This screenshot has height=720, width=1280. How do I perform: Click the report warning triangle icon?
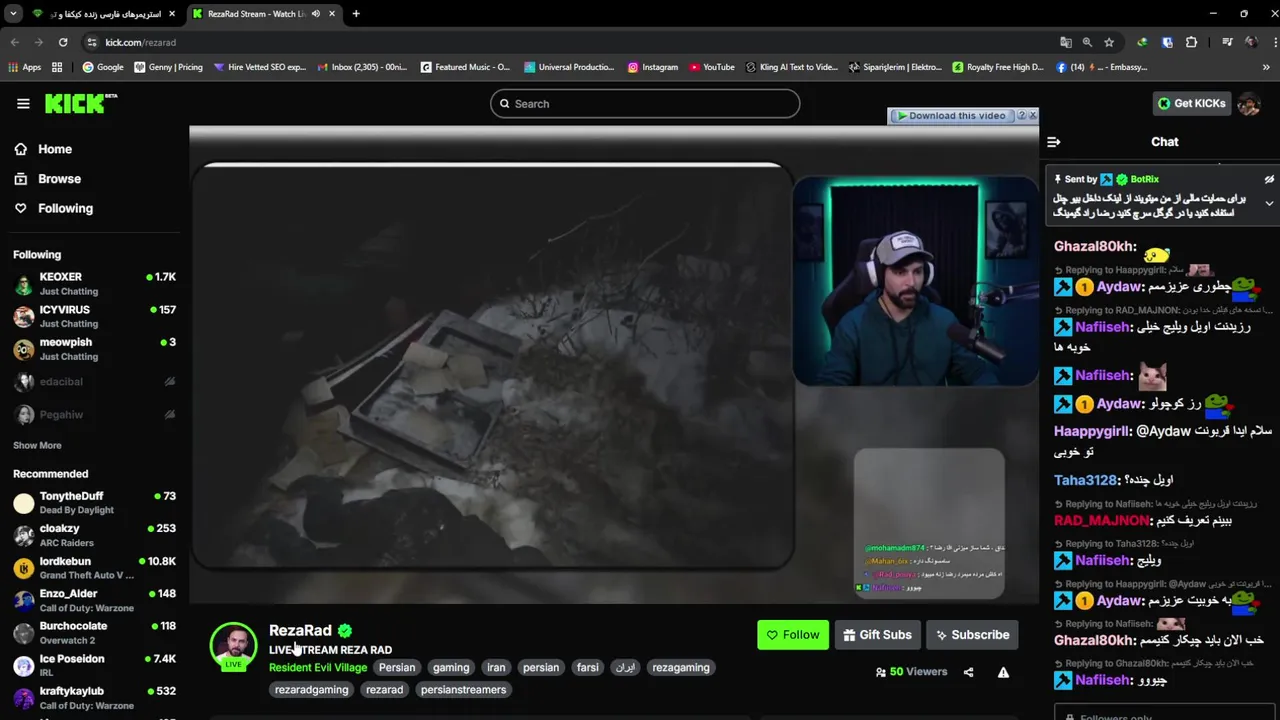pos(1003,672)
